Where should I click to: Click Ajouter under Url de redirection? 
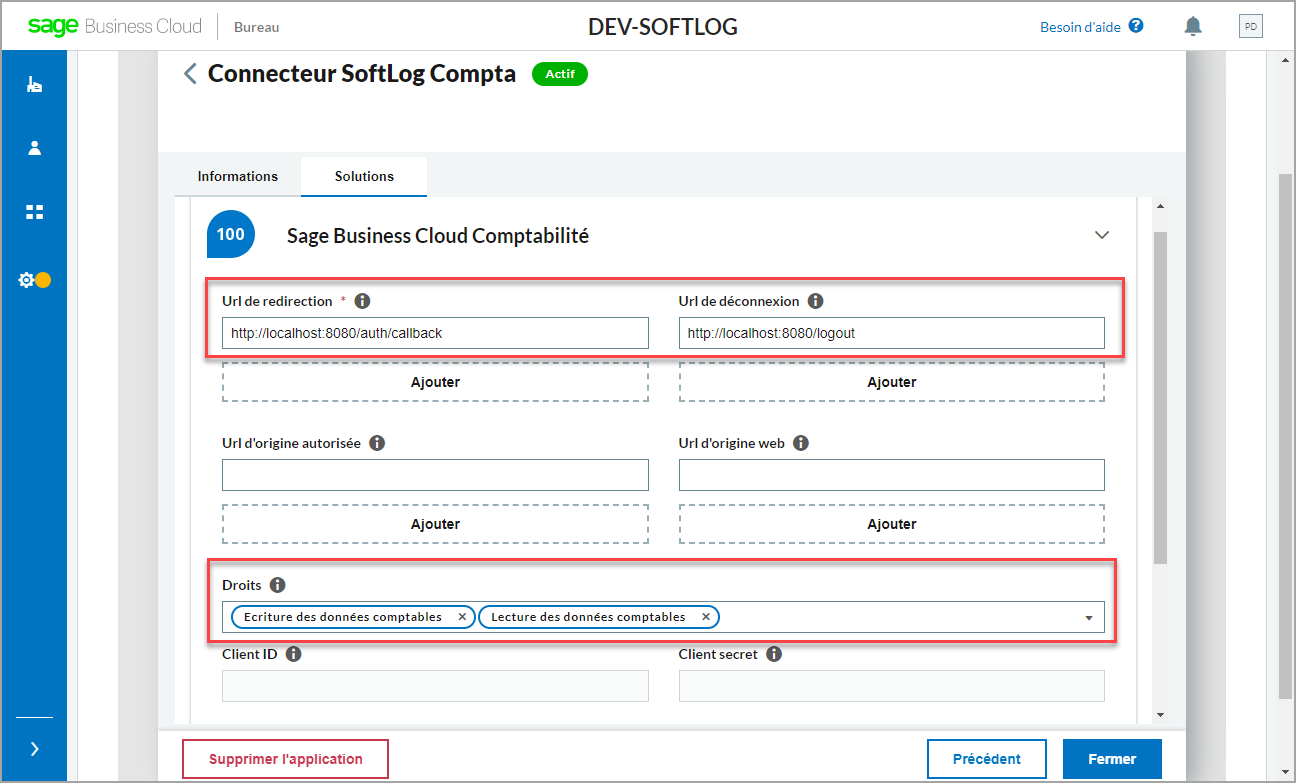click(435, 382)
